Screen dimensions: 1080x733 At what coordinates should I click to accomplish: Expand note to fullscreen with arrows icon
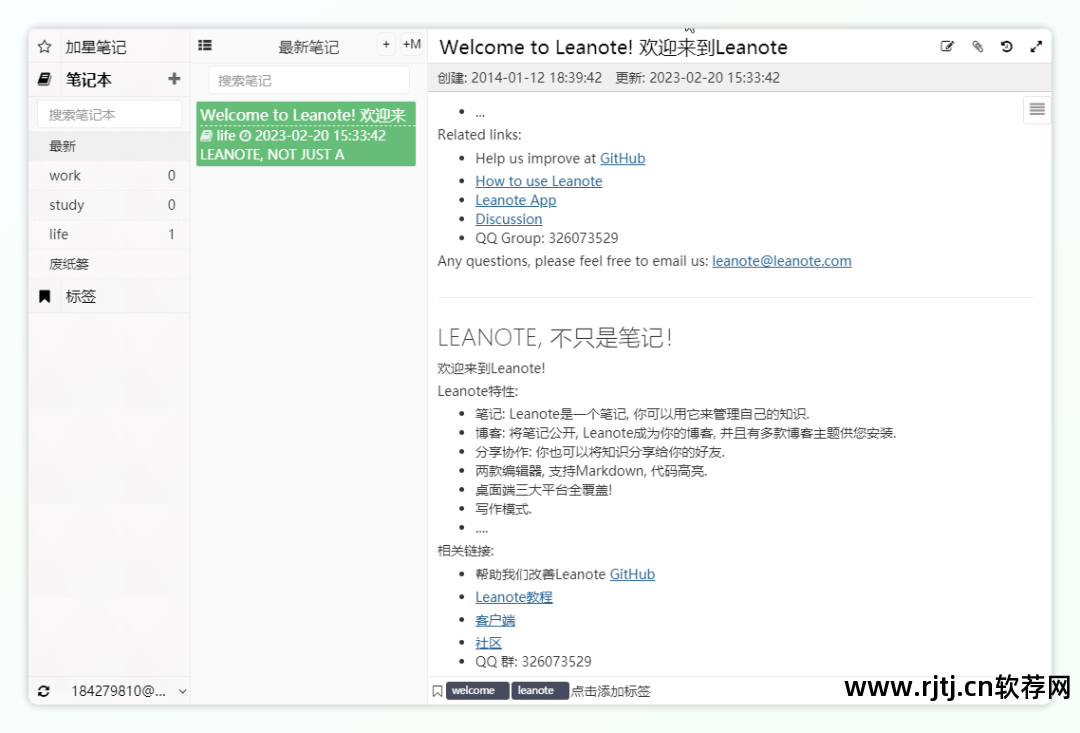(1036, 46)
